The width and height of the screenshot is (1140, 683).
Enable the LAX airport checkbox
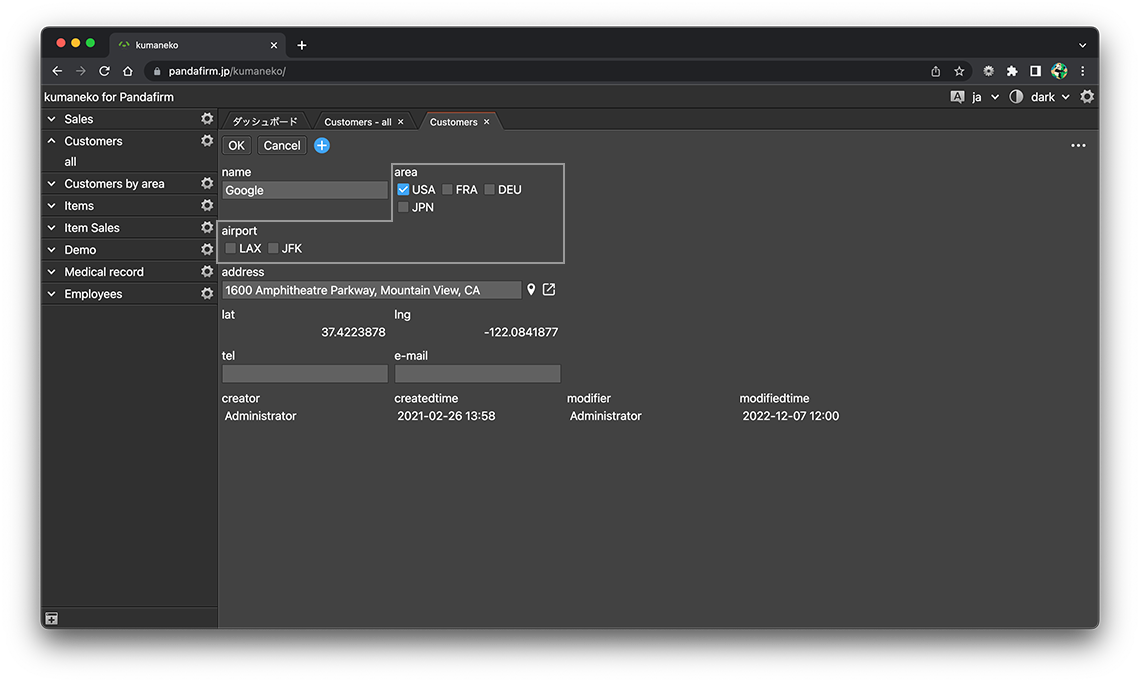[231, 249]
